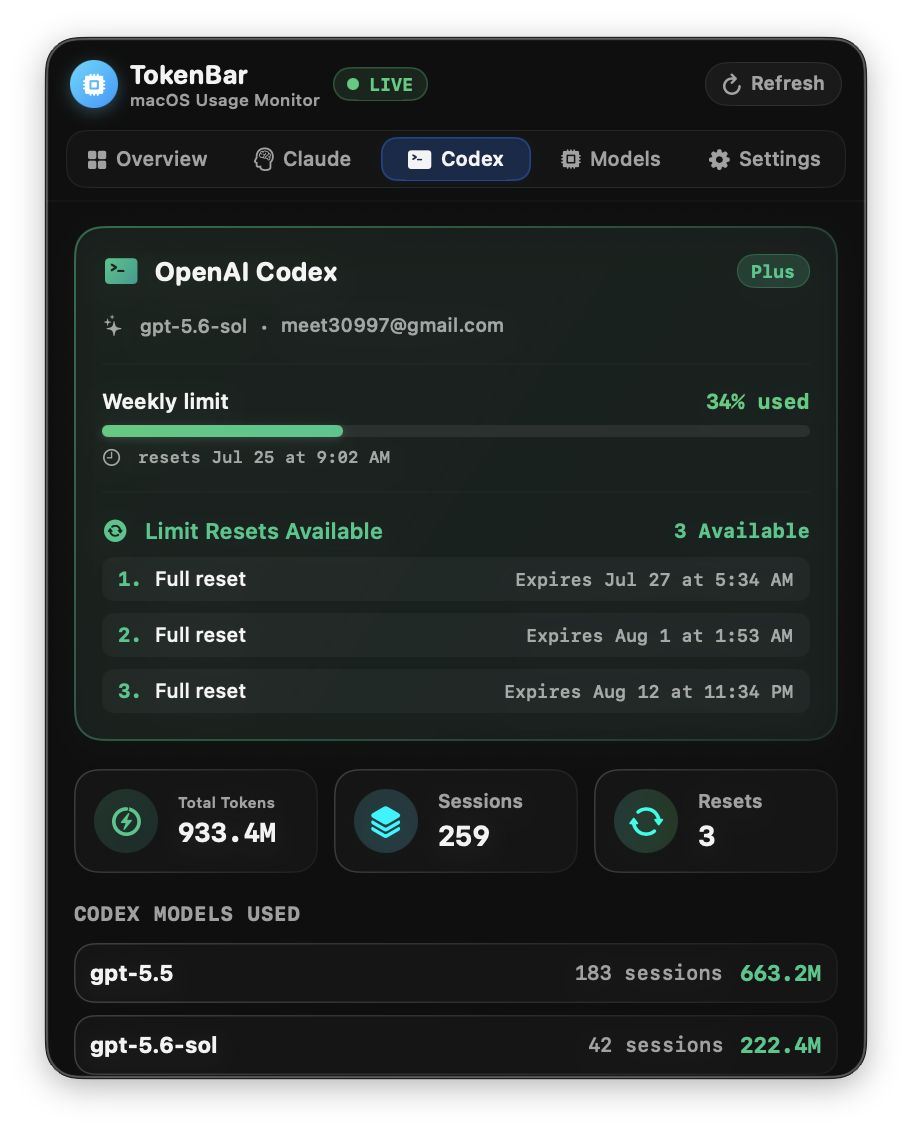Click the meet30997@gmail.com account text

(392, 326)
